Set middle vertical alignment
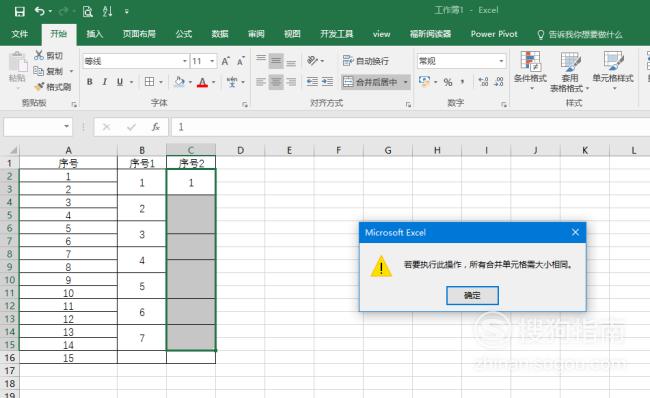The width and height of the screenshot is (650, 398). point(276,61)
